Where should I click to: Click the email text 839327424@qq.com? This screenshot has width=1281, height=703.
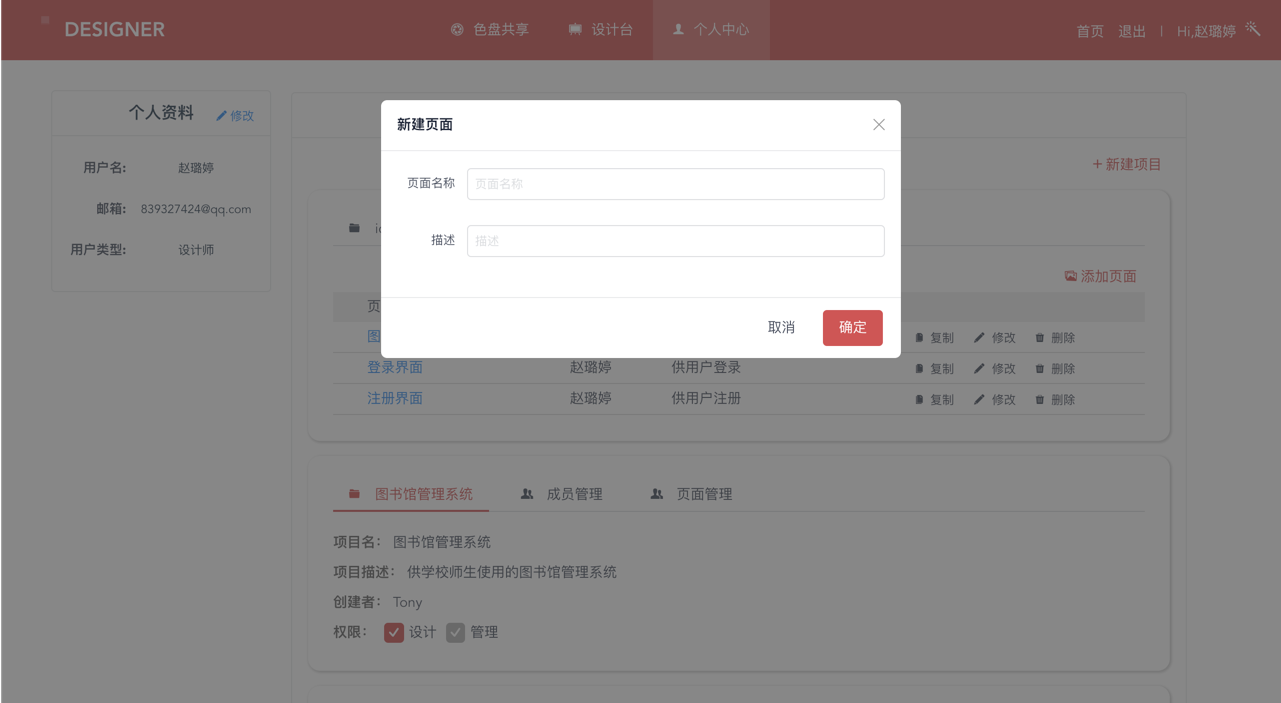pos(196,209)
